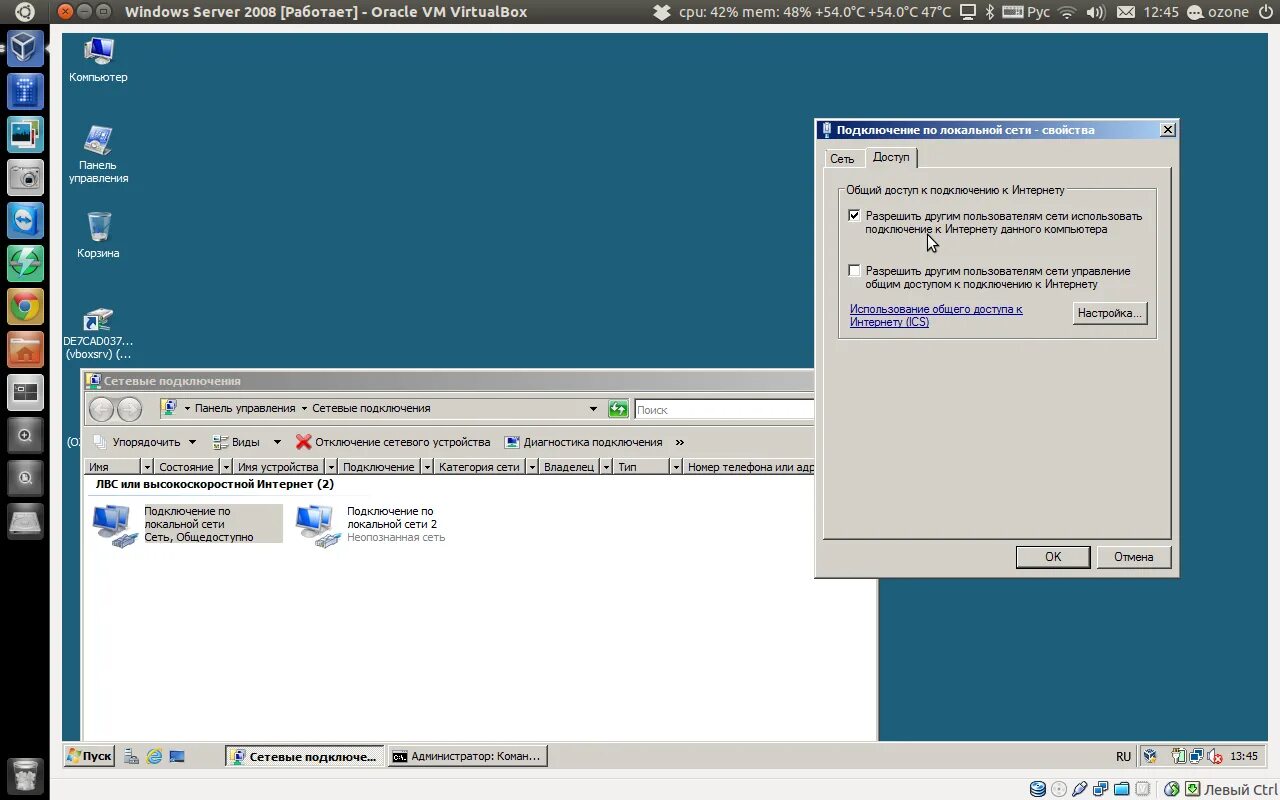Open the Тип column filter dropdown
Image resolution: width=1280 pixels, height=800 pixels.
(x=676, y=467)
